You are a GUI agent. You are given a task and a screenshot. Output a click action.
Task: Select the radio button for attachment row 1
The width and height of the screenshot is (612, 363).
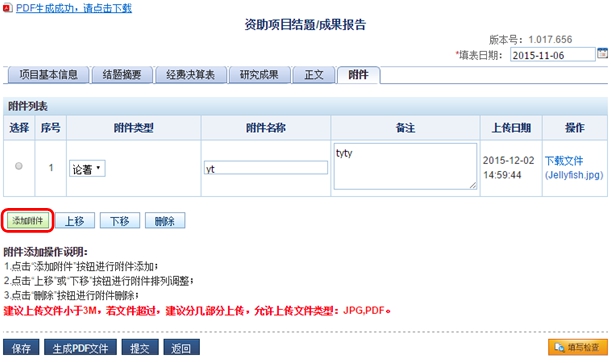point(19,166)
